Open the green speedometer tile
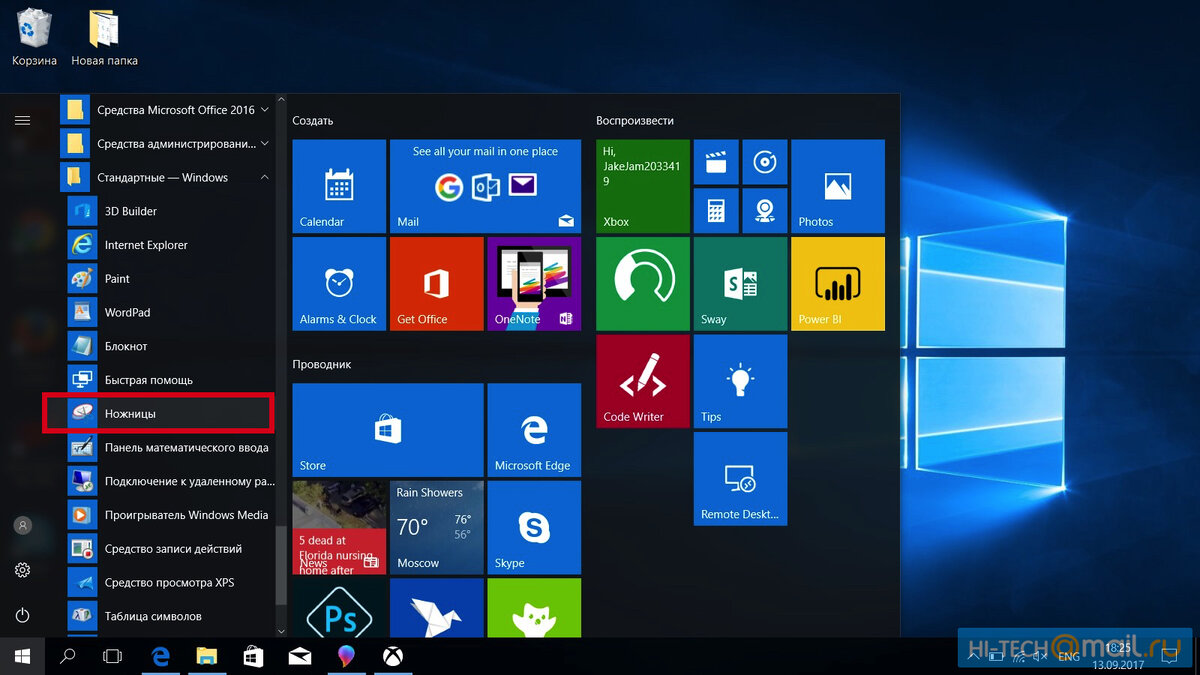The width and height of the screenshot is (1200, 675). pyautogui.click(x=643, y=284)
